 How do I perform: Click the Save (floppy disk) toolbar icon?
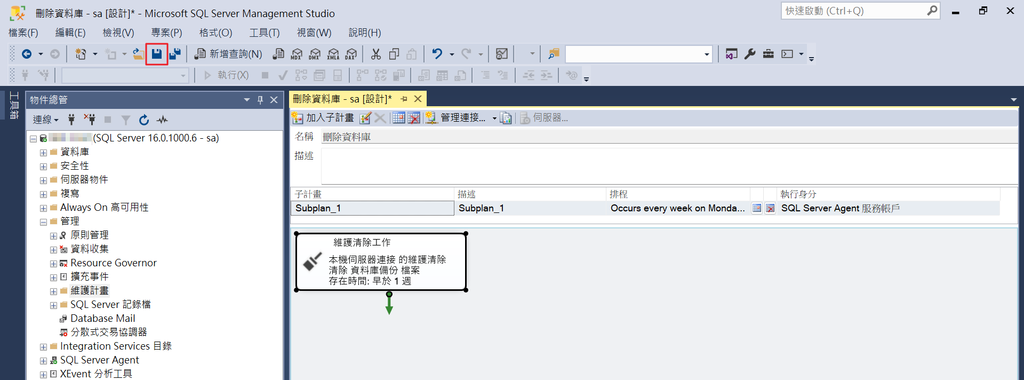pyautogui.click(x=157, y=54)
